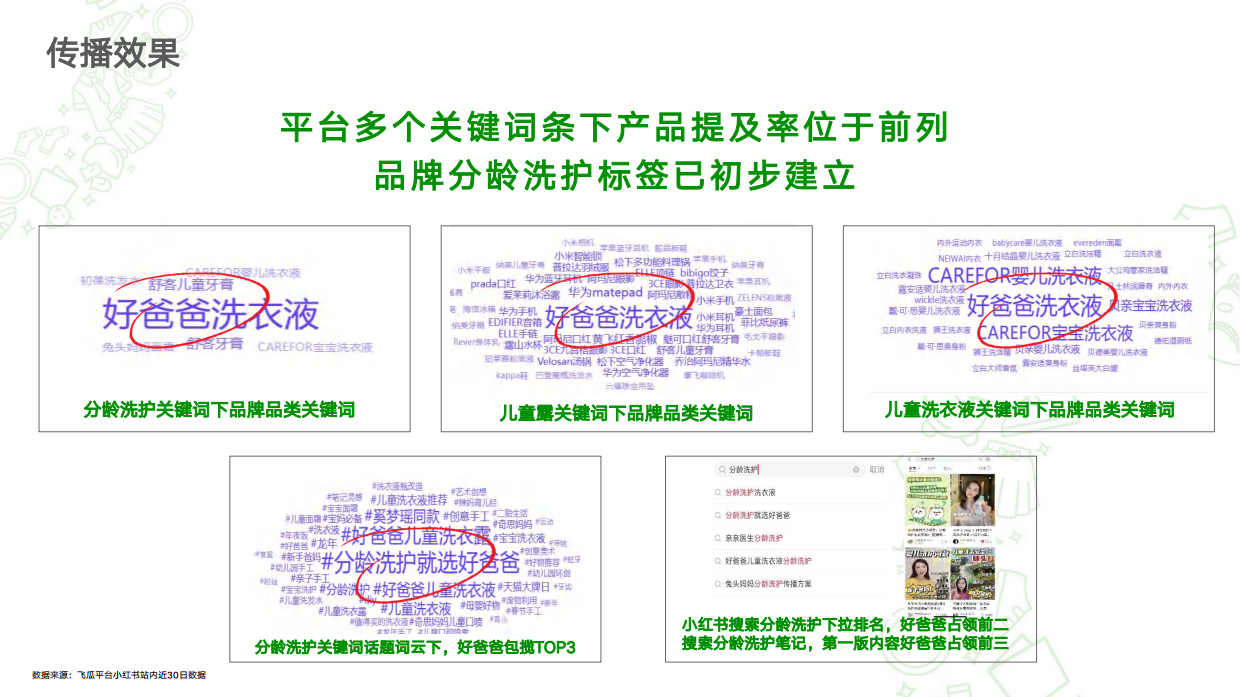
Task: Click 好爸爸洗衣液 in the 儿童洗衣液 keyword cloud
Action: coord(1035,306)
